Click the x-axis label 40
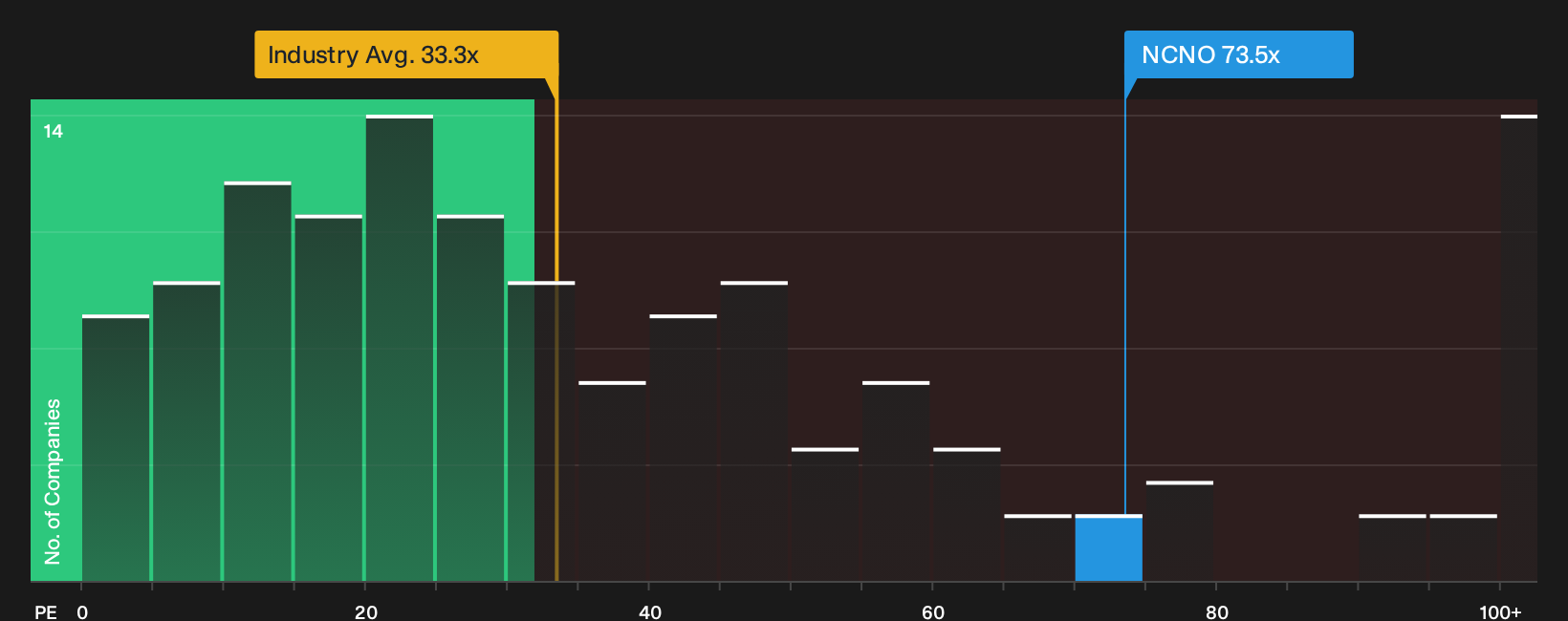The image size is (1568, 621). 650,611
